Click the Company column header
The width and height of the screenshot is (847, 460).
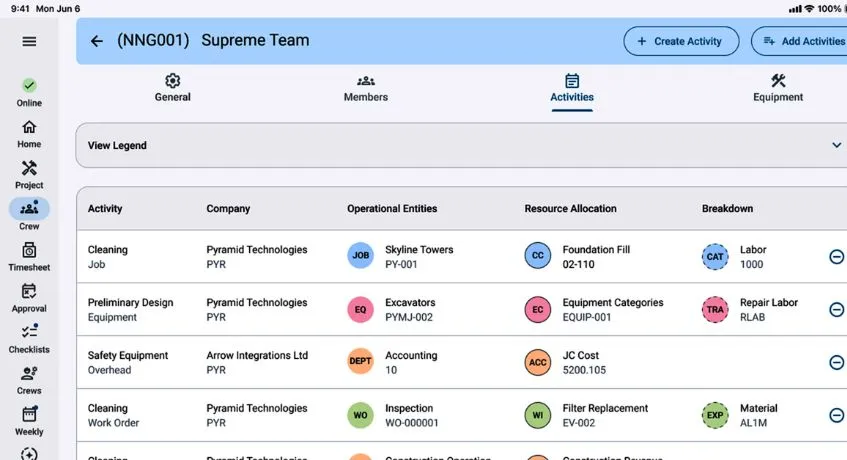click(228, 208)
